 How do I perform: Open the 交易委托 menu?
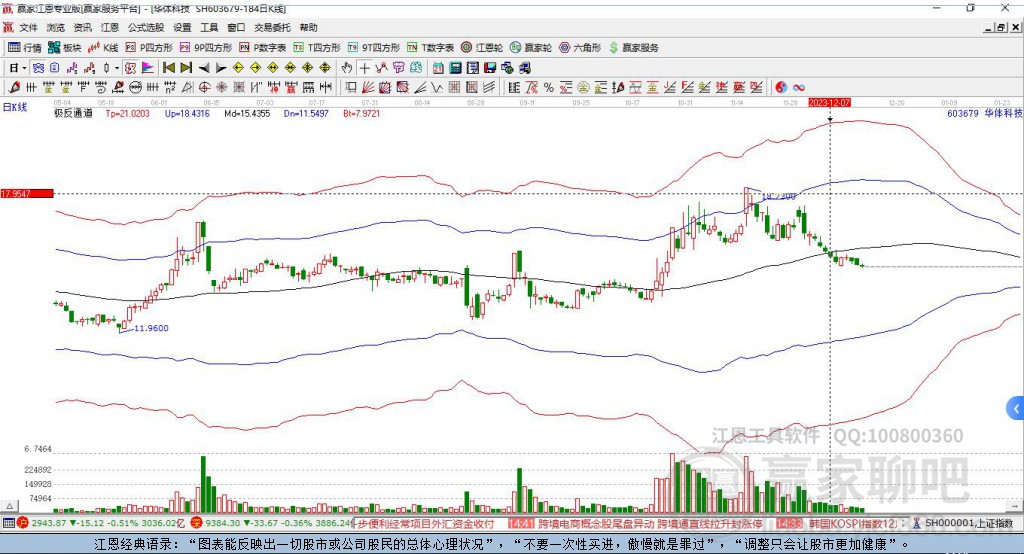click(272, 27)
